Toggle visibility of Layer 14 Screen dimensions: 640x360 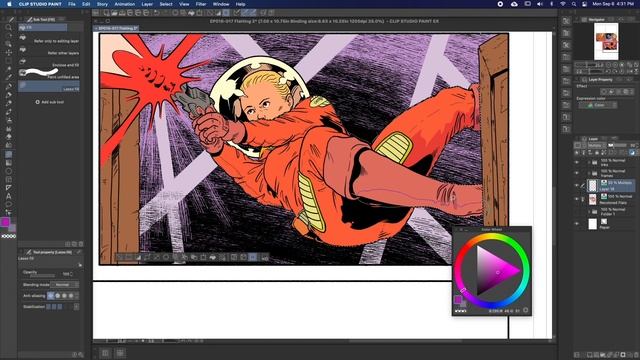[x=577, y=185]
